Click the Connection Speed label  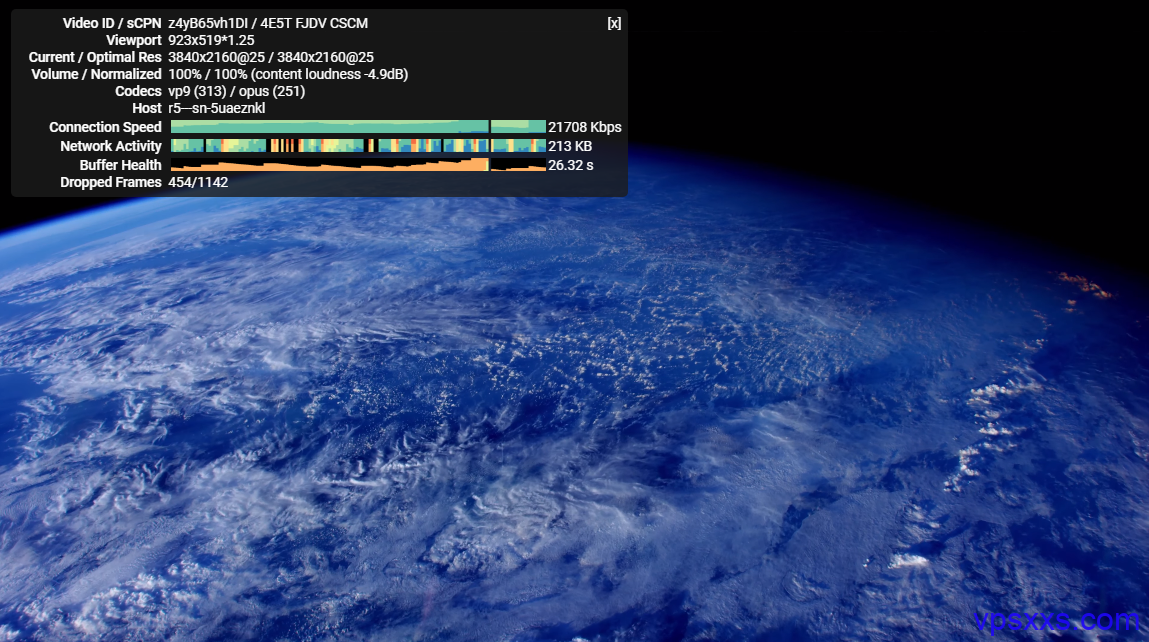[106, 127]
